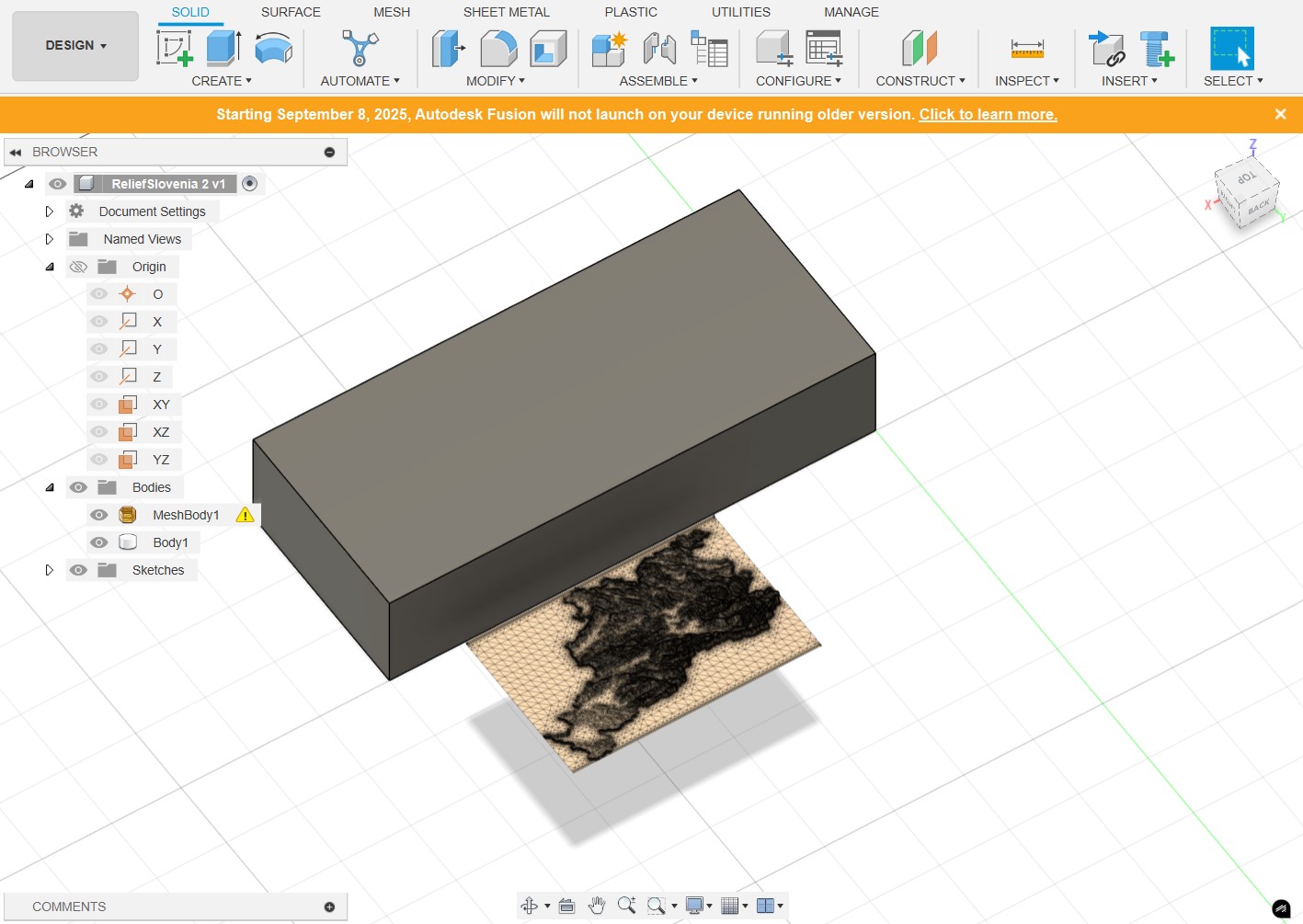Select the Pan hand tool
Image resolution: width=1303 pixels, height=924 pixels.
point(597,906)
